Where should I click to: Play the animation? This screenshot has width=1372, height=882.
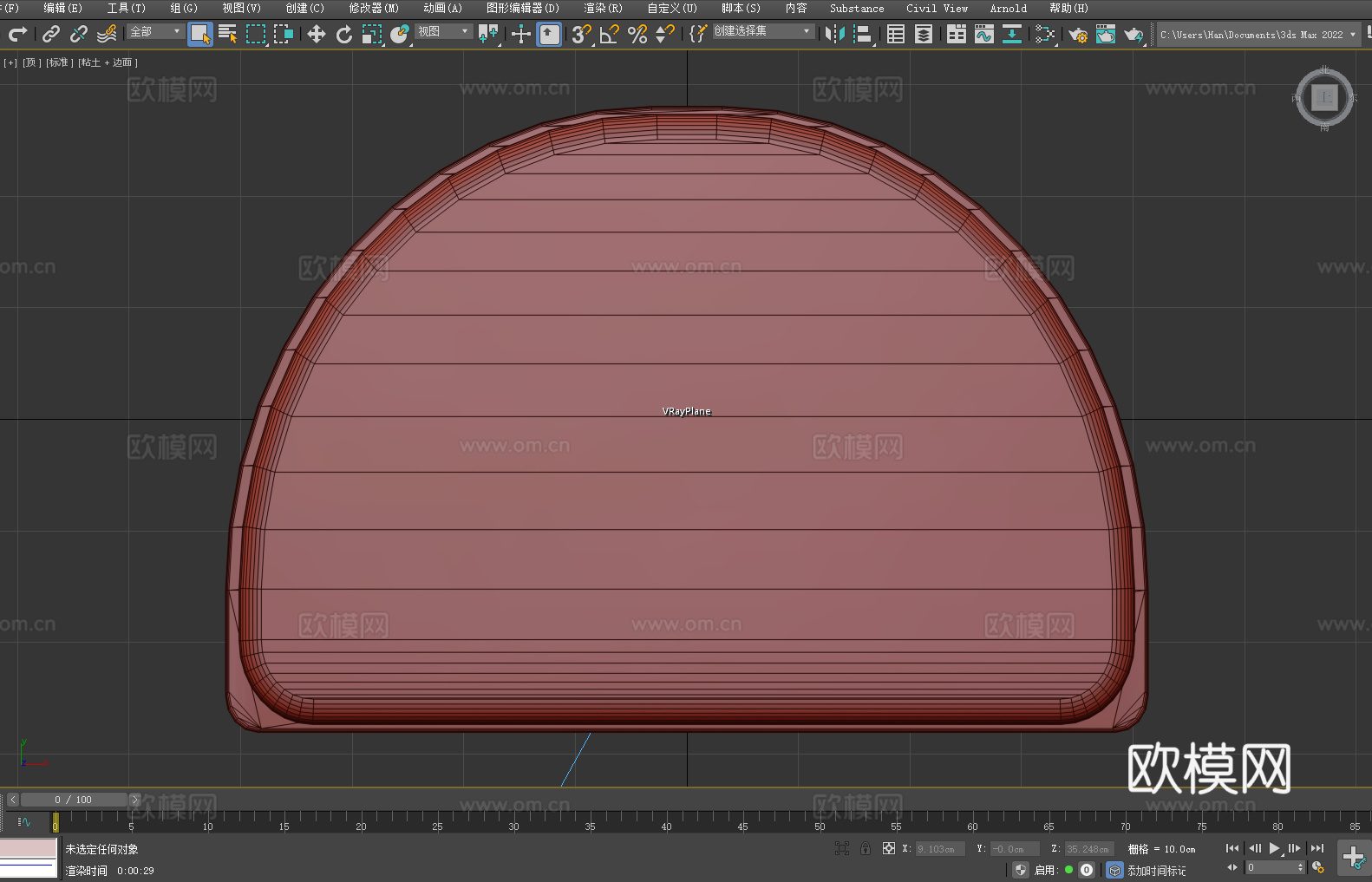[x=1274, y=848]
